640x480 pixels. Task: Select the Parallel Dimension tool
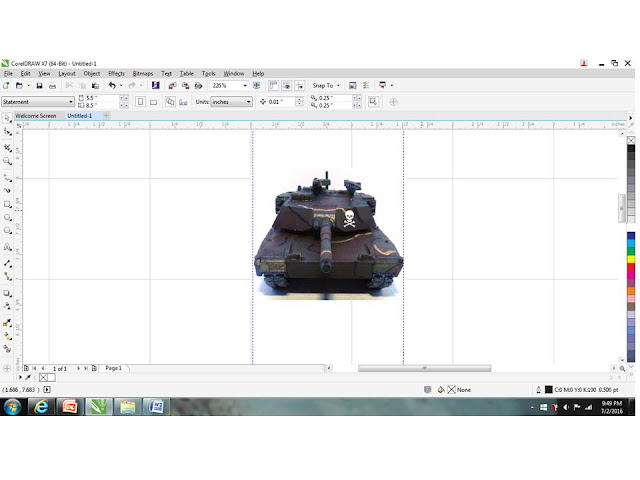pyautogui.click(x=7, y=264)
